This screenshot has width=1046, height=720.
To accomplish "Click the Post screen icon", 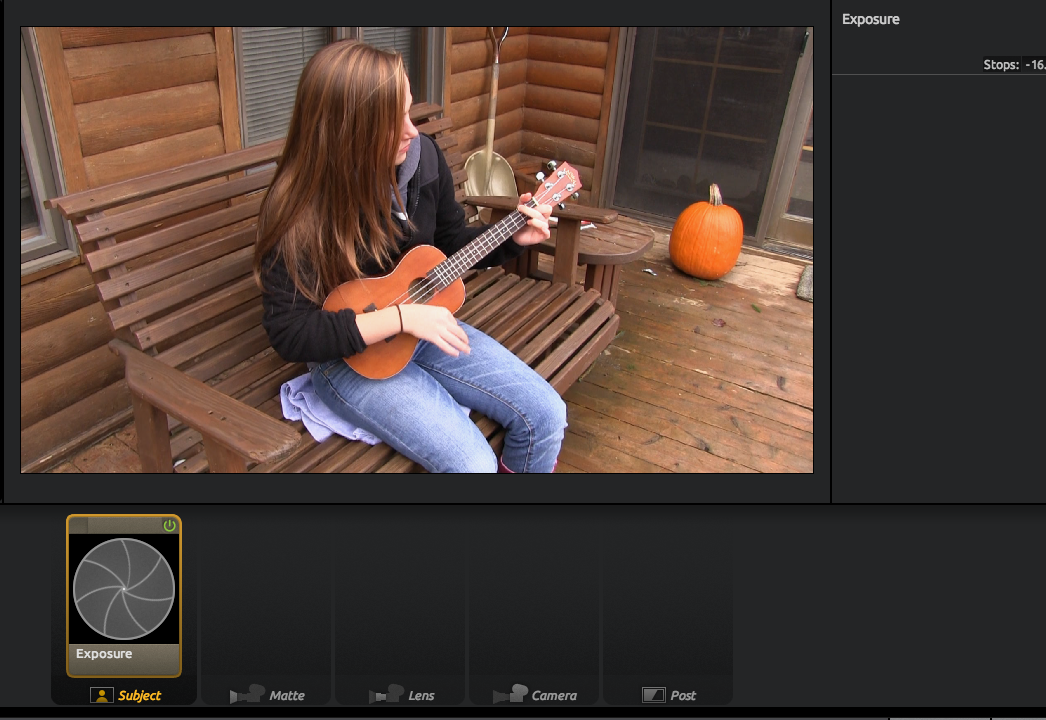I will pyautogui.click(x=653, y=695).
